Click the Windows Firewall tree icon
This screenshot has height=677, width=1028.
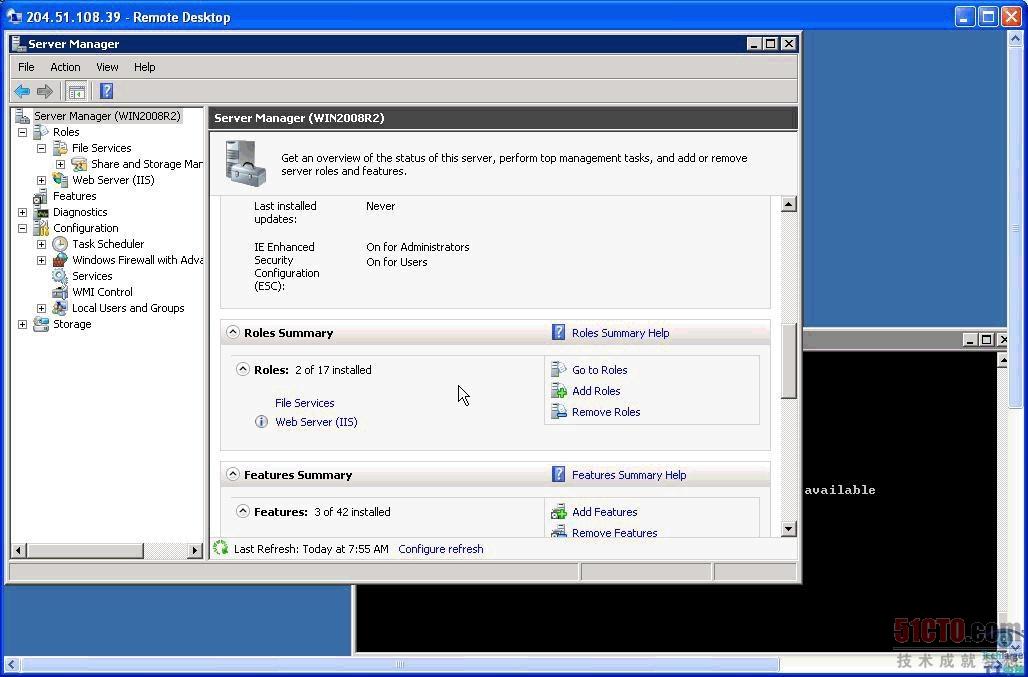click(60, 260)
